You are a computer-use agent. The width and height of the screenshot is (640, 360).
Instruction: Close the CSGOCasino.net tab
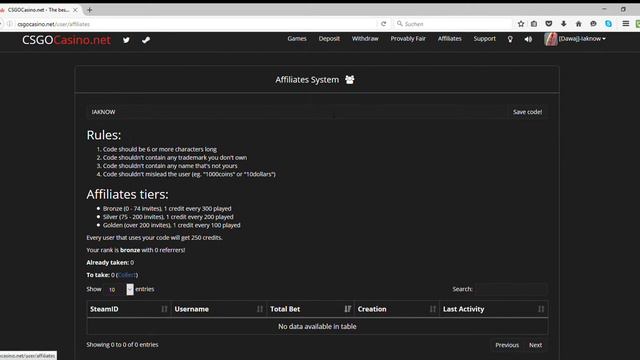point(75,10)
